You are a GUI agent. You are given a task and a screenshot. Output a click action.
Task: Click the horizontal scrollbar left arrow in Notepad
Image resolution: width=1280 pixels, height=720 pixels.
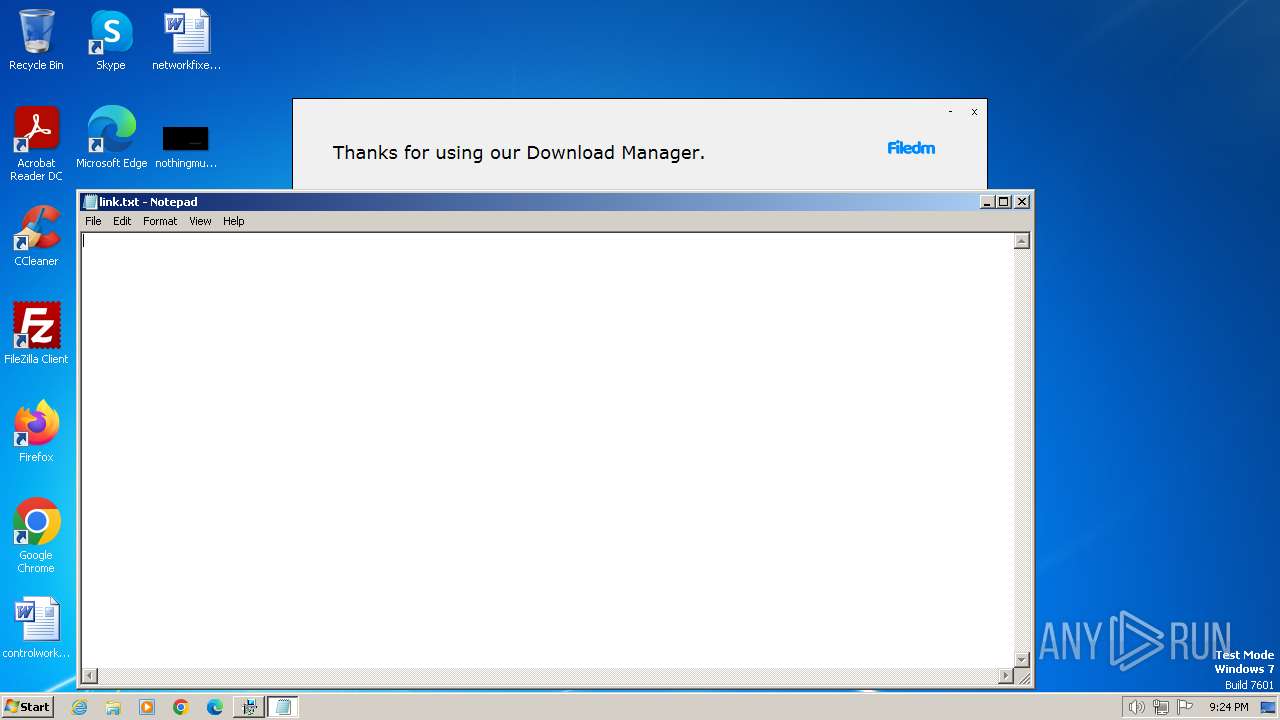point(90,676)
